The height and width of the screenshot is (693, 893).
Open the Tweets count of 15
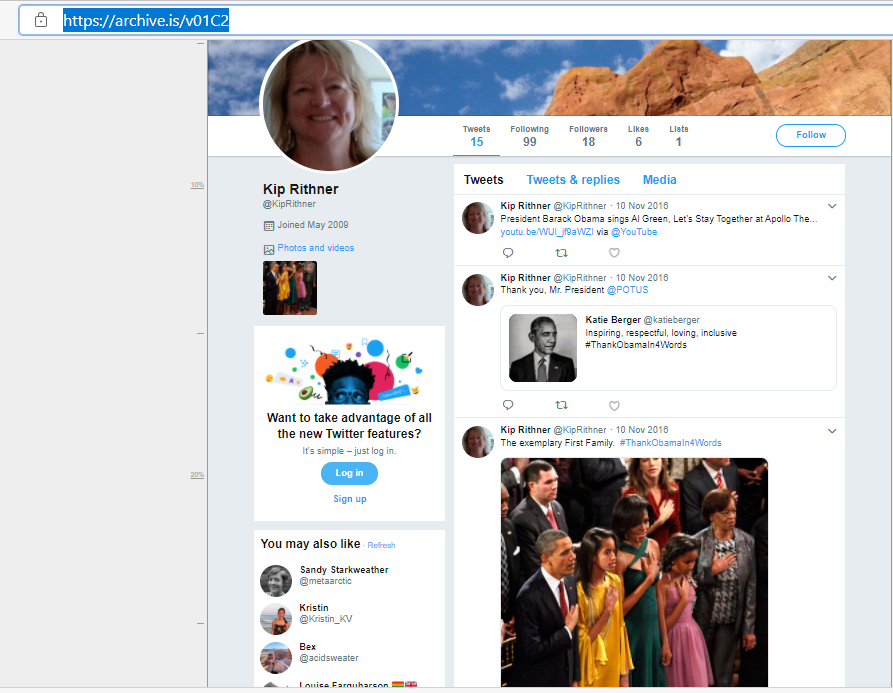477,136
